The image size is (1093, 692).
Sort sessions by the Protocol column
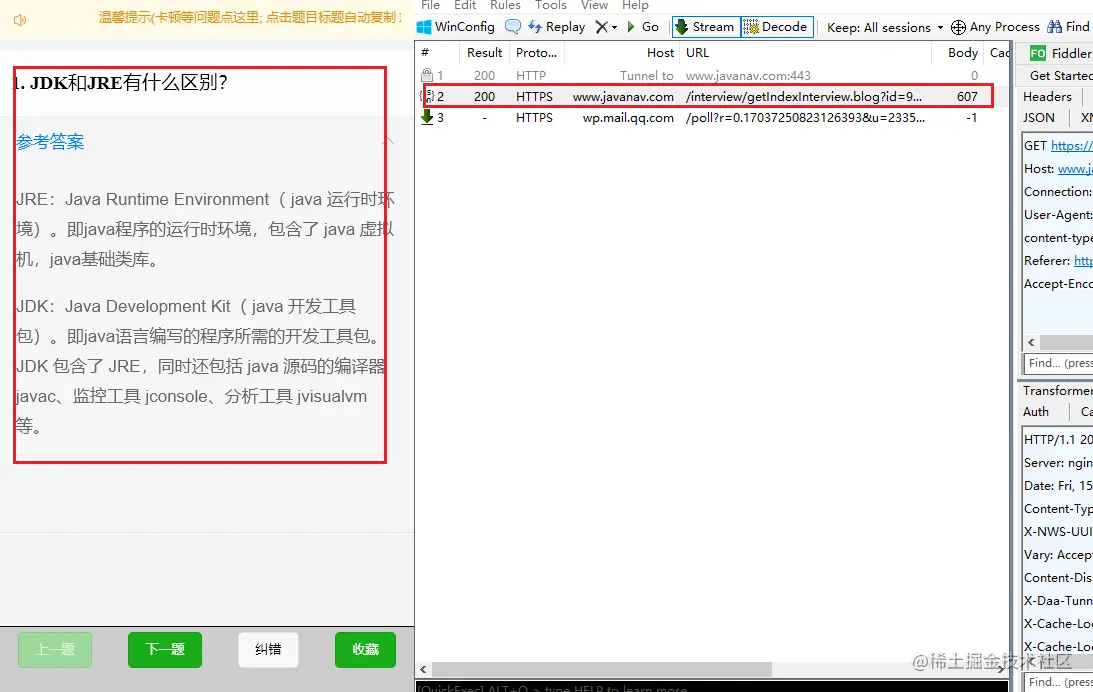(536, 53)
